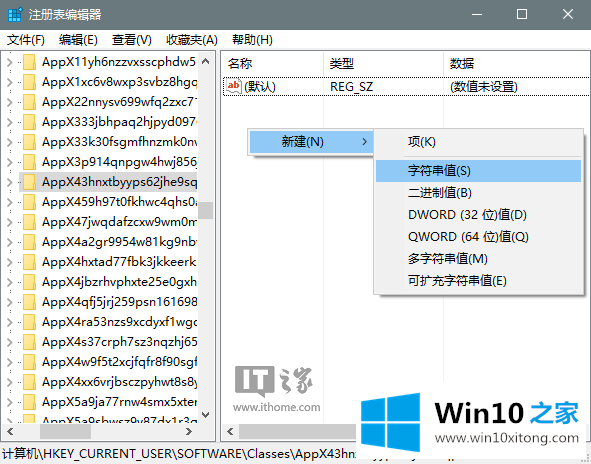Click tree horizontal scroll right arrow
The width and height of the screenshot is (591, 464).
189,432
